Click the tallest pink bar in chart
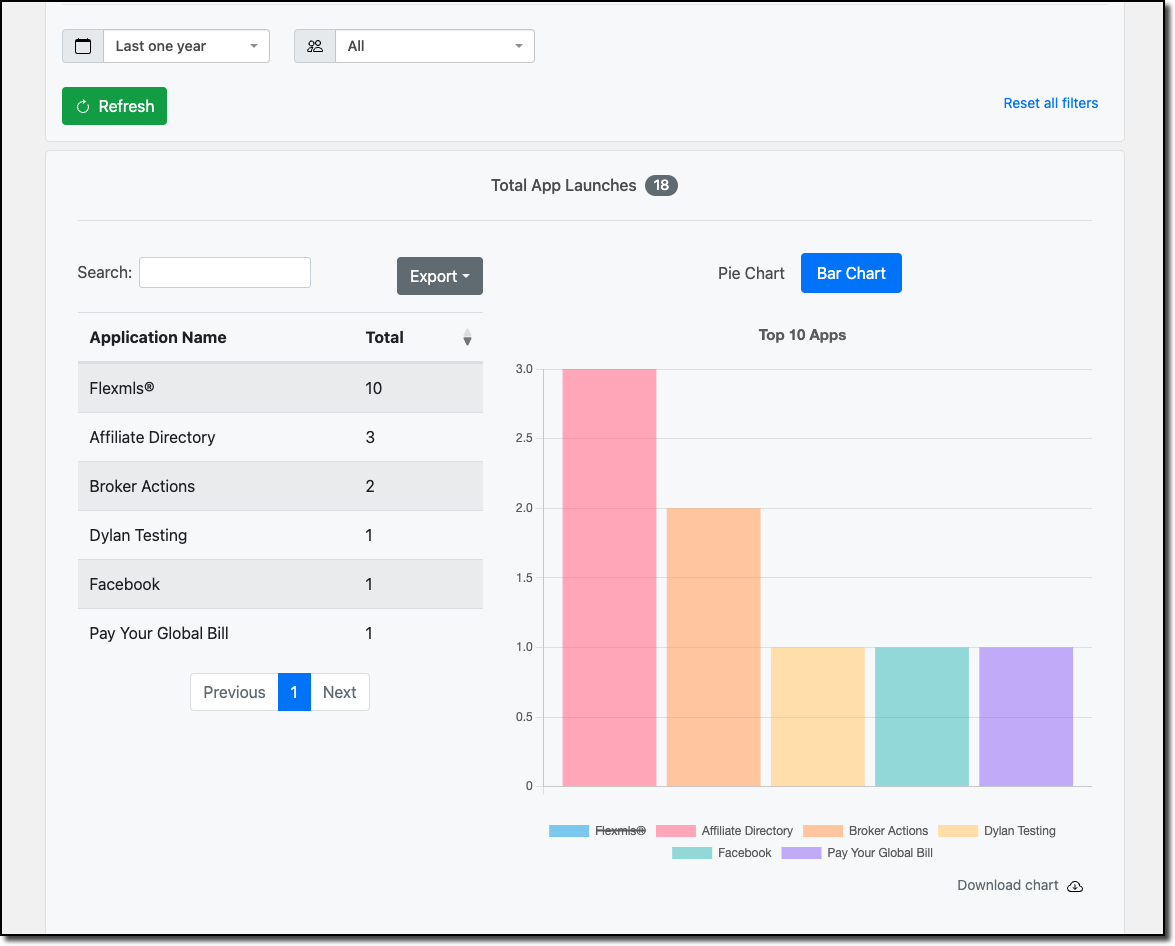 [609, 577]
